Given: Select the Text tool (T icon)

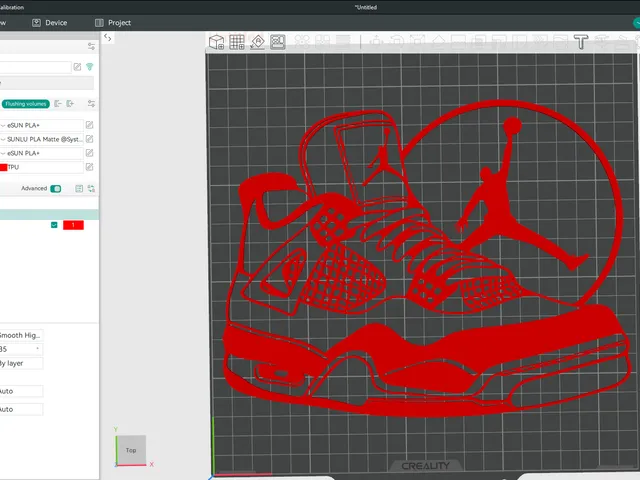Looking at the screenshot, I should pyautogui.click(x=581, y=42).
